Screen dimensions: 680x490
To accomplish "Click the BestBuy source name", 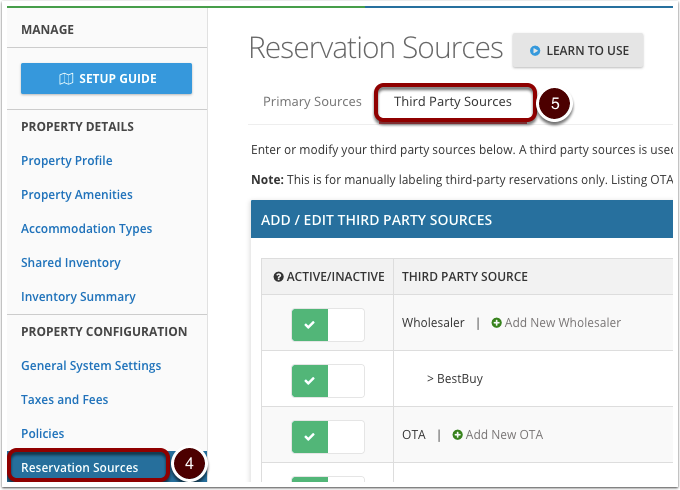I will pos(460,379).
